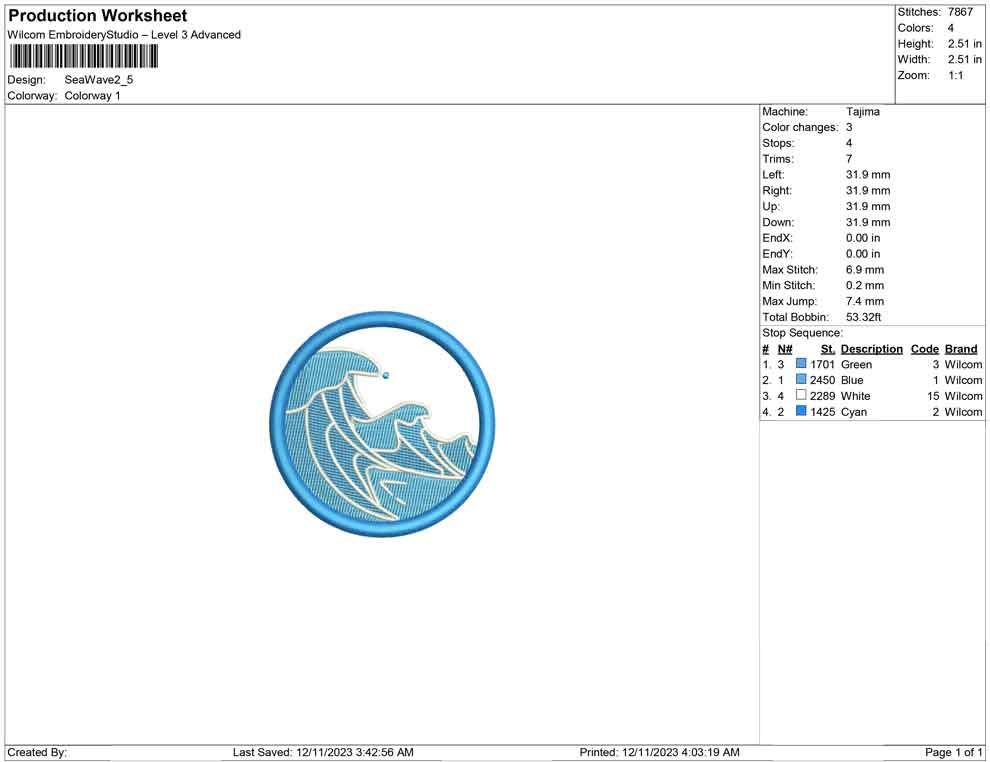Click the White 2289 thread color swatch
The height and width of the screenshot is (762, 990).
[x=801, y=396]
